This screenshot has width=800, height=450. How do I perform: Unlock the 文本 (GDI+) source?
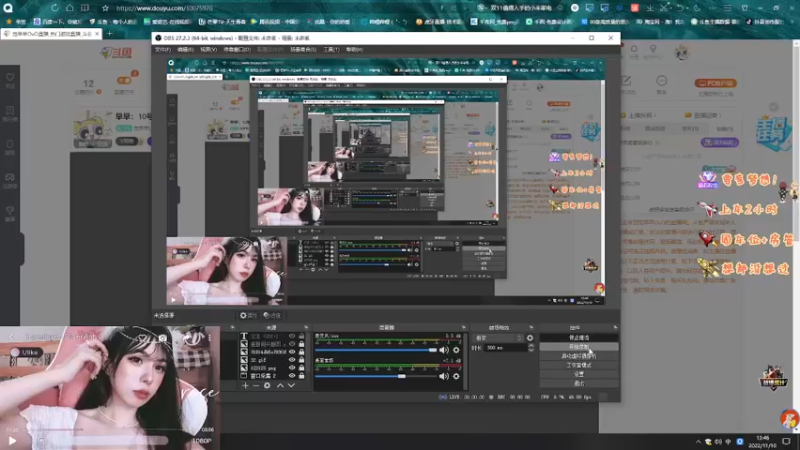[x=302, y=336]
